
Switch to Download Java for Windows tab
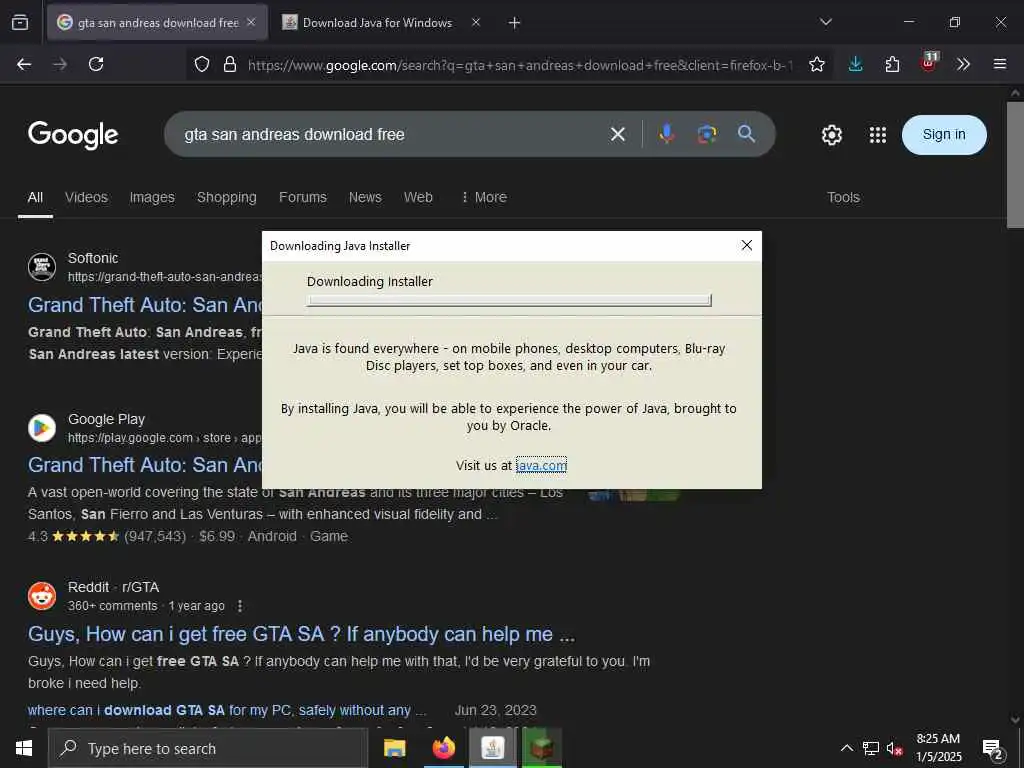click(x=382, y=23)
